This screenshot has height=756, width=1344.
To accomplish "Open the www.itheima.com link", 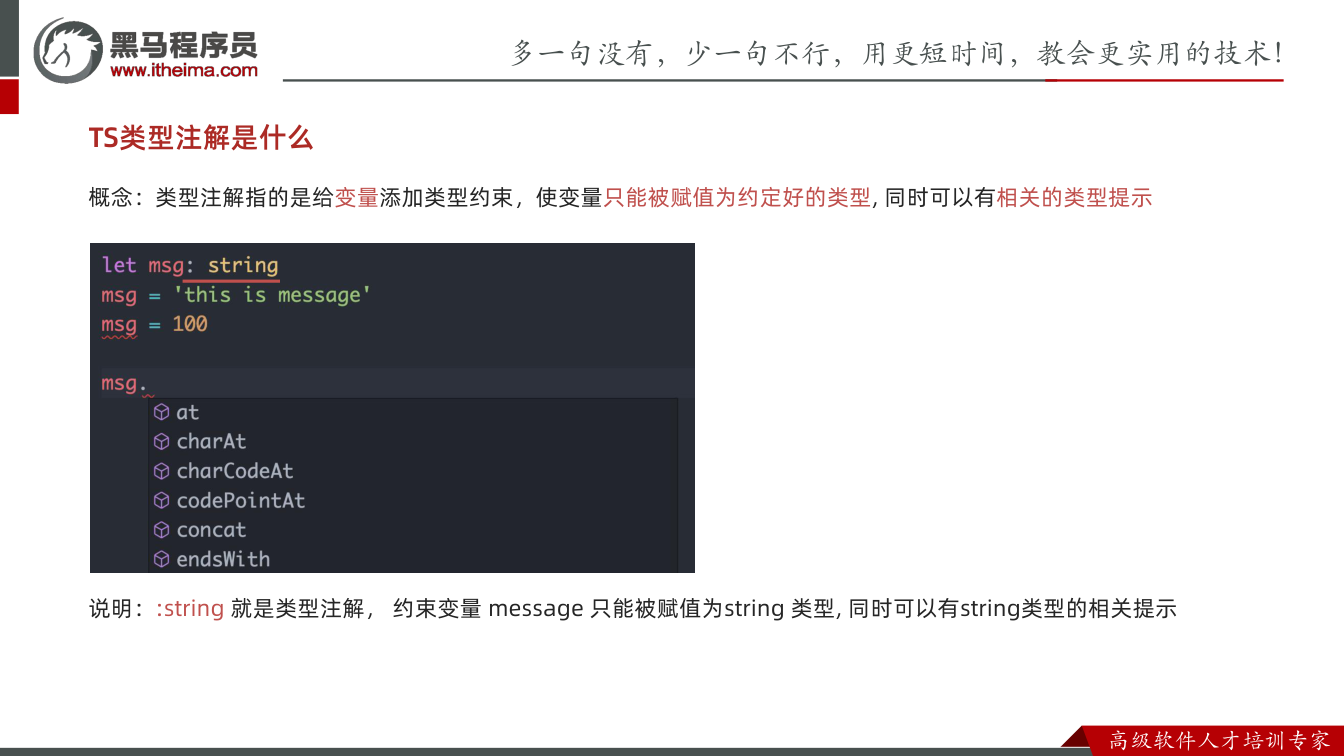I will tap(184, 70).
